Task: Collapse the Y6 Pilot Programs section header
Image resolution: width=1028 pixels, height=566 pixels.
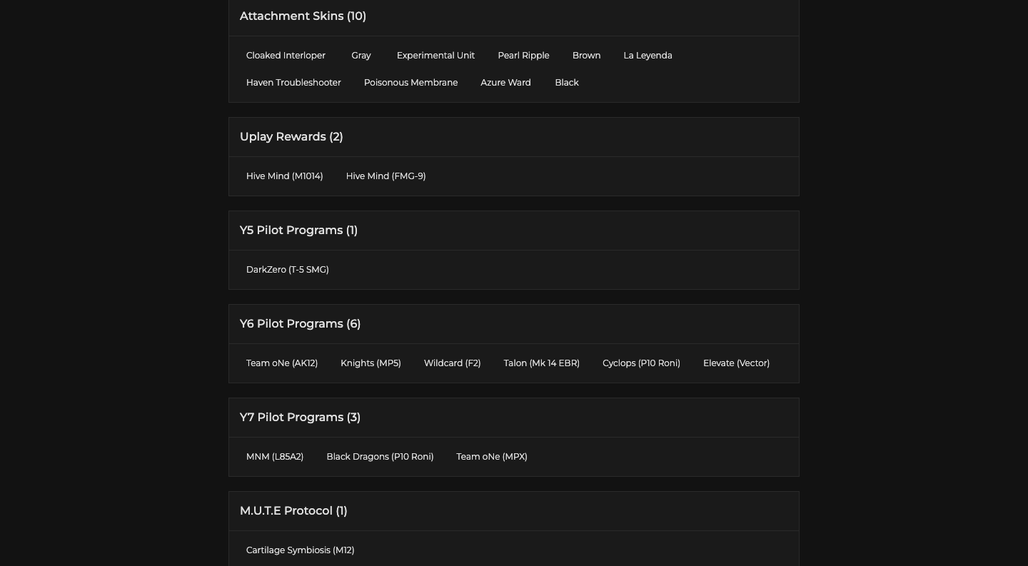Action: [513, 324]
